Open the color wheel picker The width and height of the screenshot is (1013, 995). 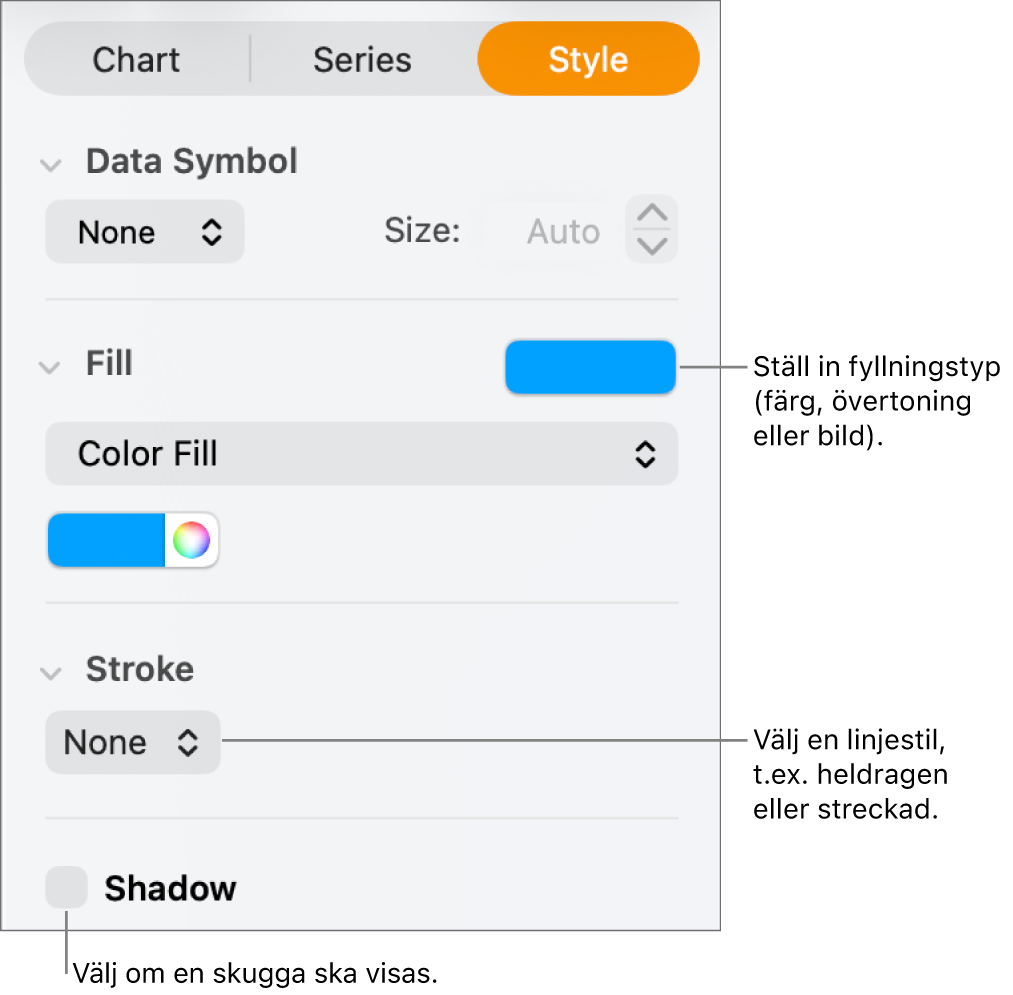(191, 541)
